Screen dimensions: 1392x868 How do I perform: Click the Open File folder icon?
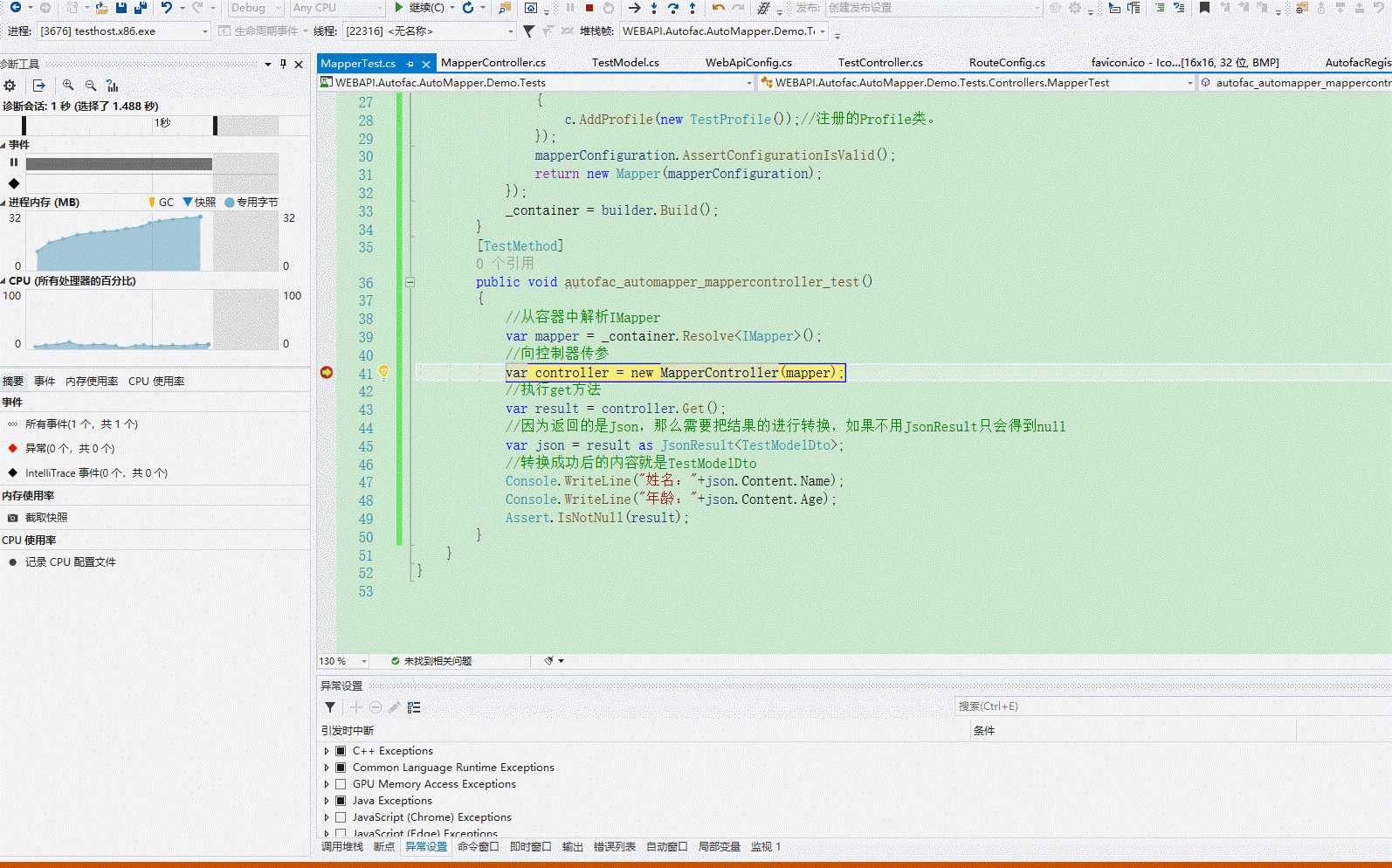(x=101, y=8)
